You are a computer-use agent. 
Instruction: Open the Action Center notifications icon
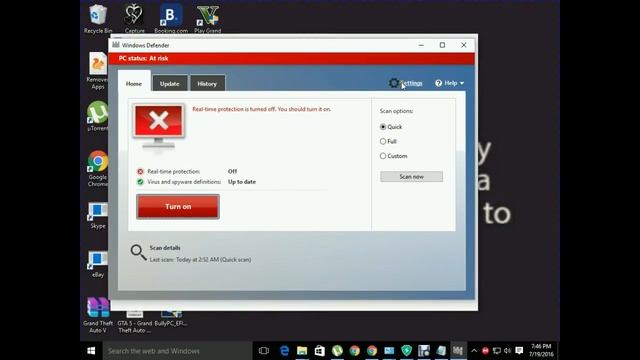(519, 351)
